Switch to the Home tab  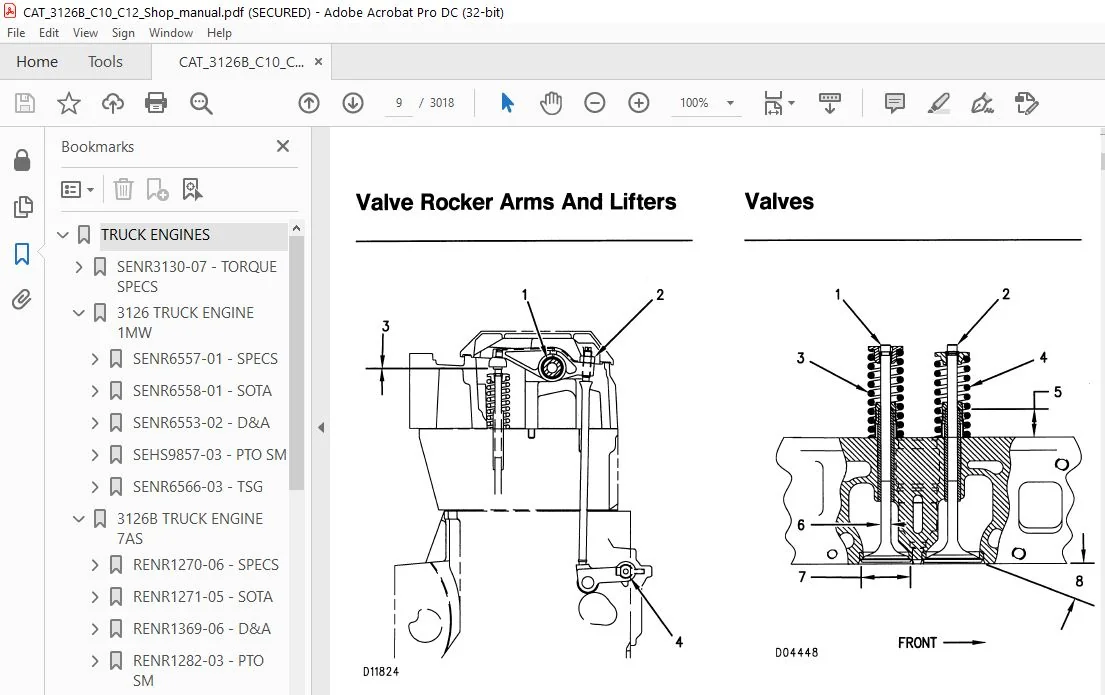[x=37, y=62]
